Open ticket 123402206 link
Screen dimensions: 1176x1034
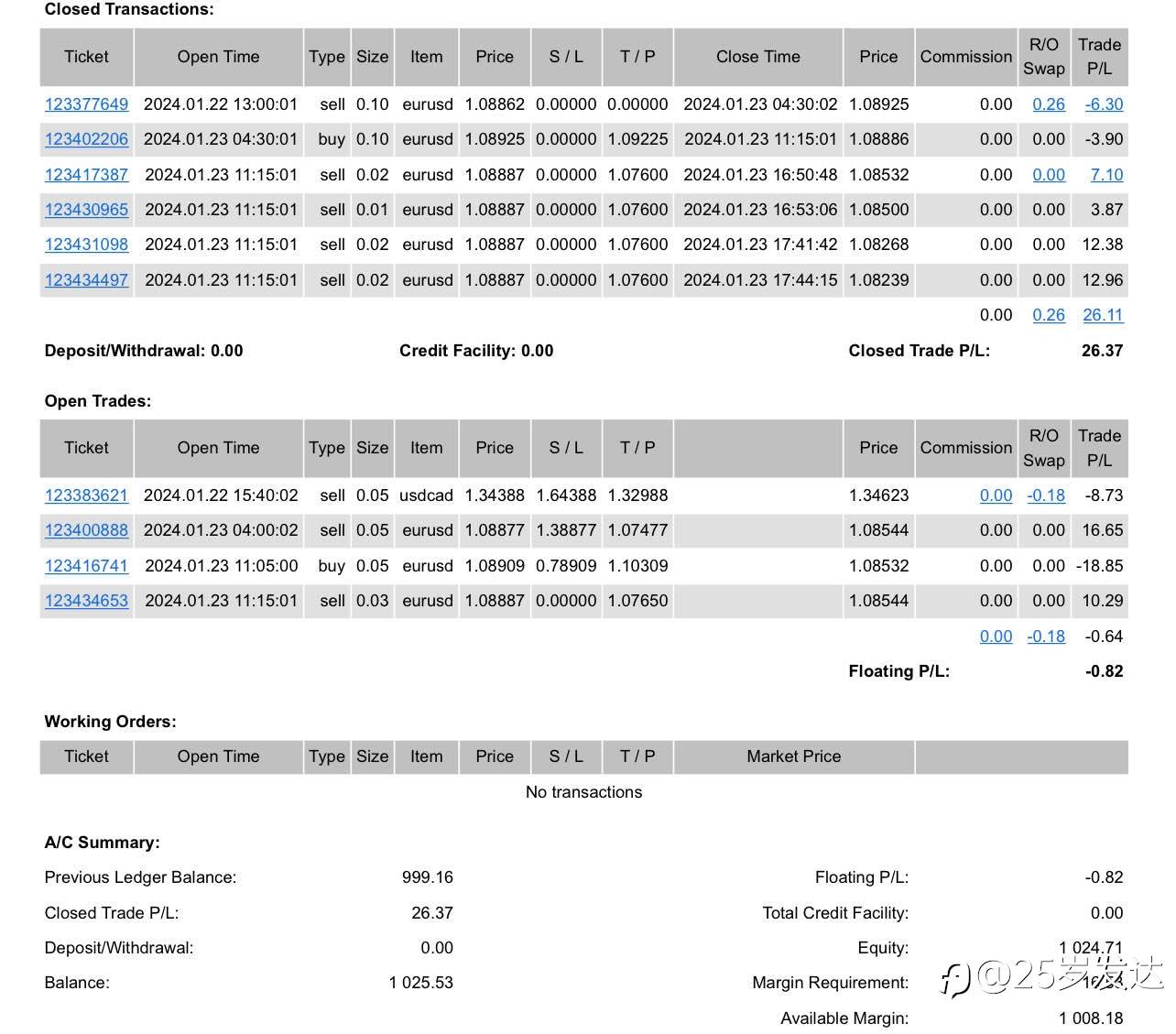coord(86,139)
